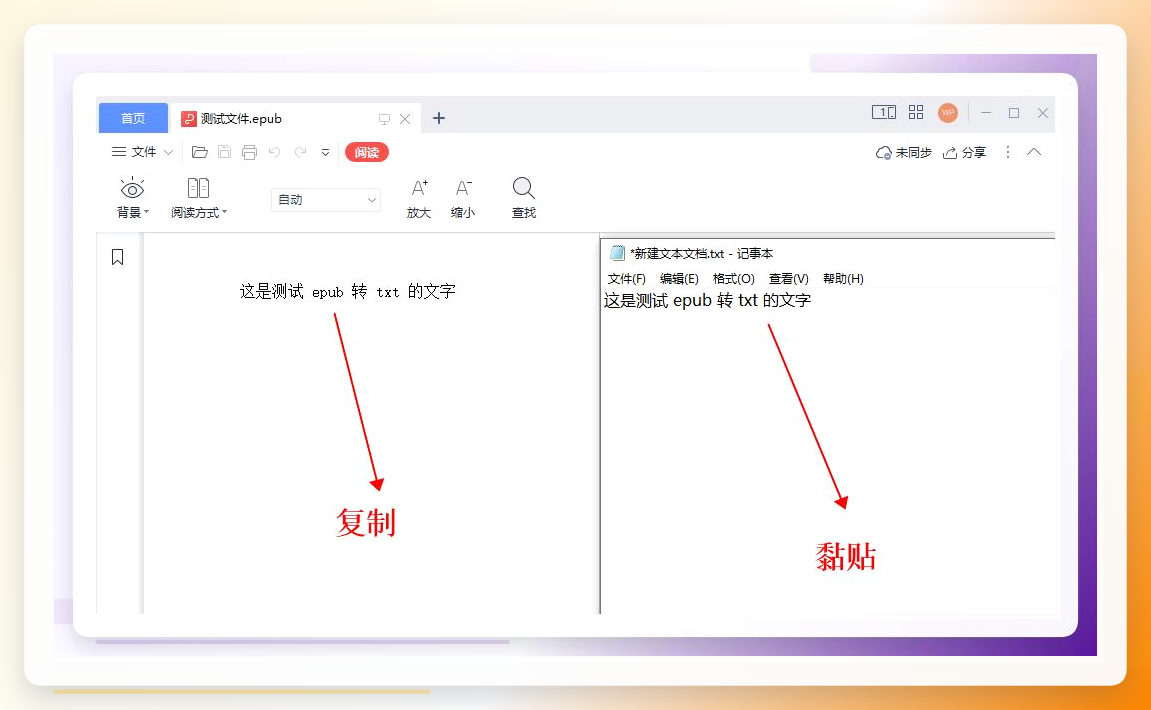Click the pasted text line in Notepad
The width and height of the screenshot is (1151, 710).
pyautogui.click(x=708, y=300)
